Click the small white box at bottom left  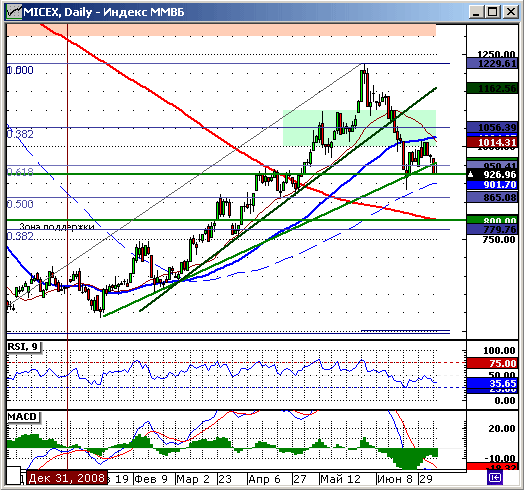click(x=14, y=476)
